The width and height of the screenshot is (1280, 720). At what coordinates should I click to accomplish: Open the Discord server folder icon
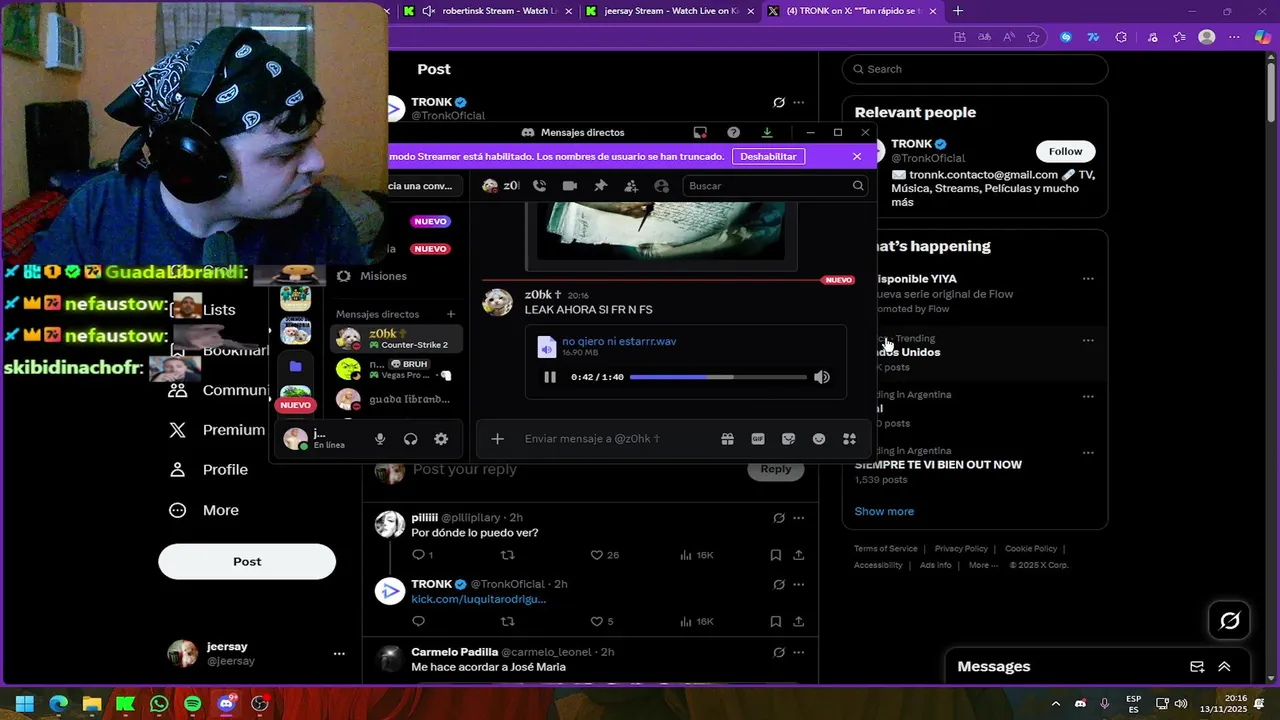click(x=295, y=367)
